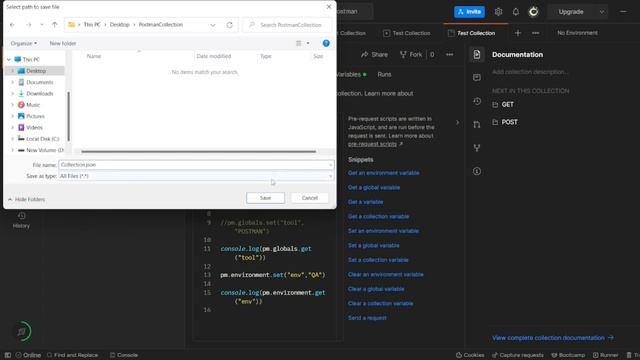640x360 pixels.
Task: Select Pictures in the folder tree
Action: tap(35, 116)
